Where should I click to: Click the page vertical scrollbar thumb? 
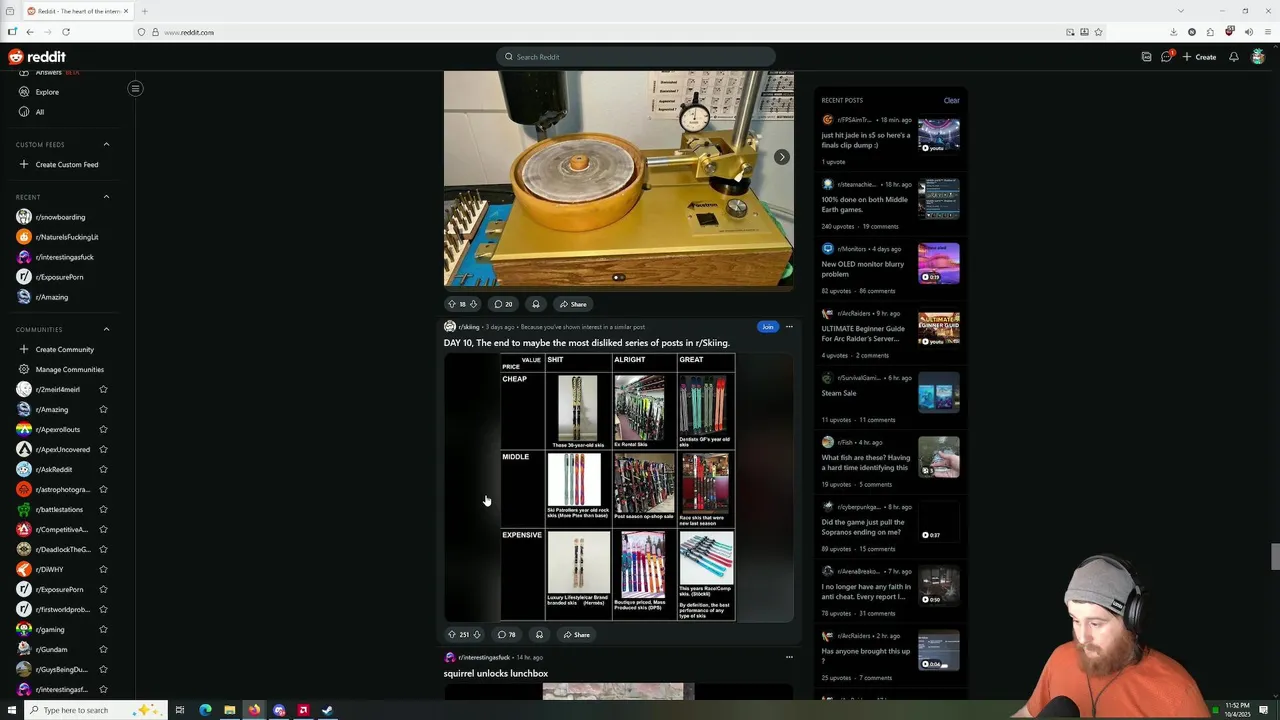(1274, 556)
